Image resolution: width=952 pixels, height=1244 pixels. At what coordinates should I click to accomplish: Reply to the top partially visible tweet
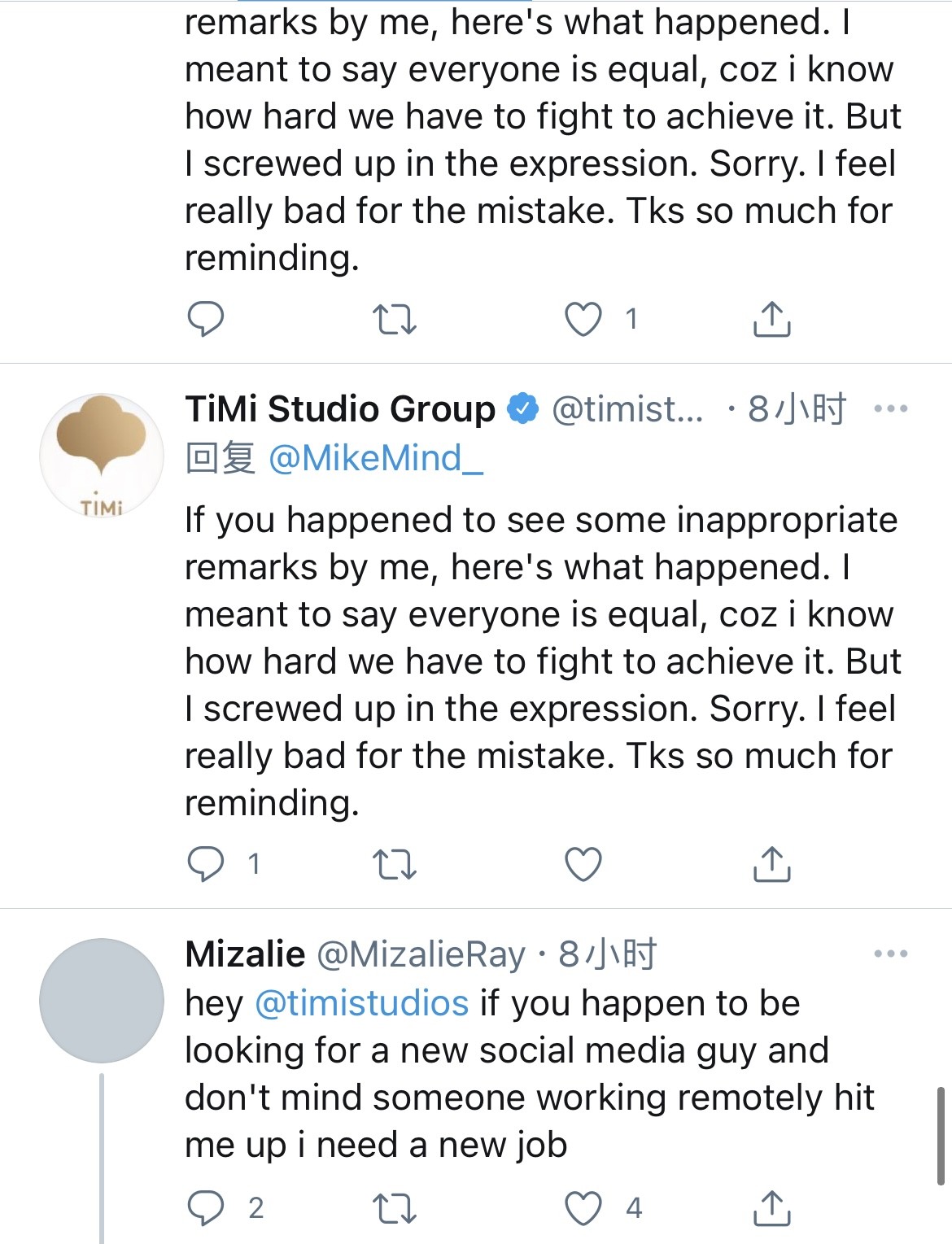[x=206, y=319]
